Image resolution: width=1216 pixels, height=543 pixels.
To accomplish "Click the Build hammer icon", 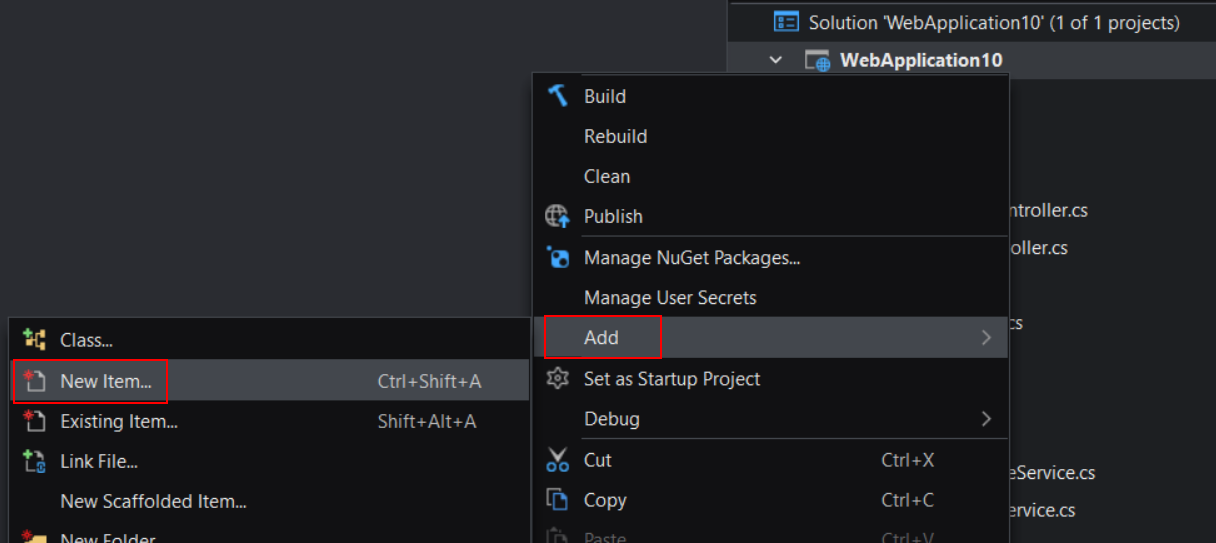I will (x=557, y=96).
